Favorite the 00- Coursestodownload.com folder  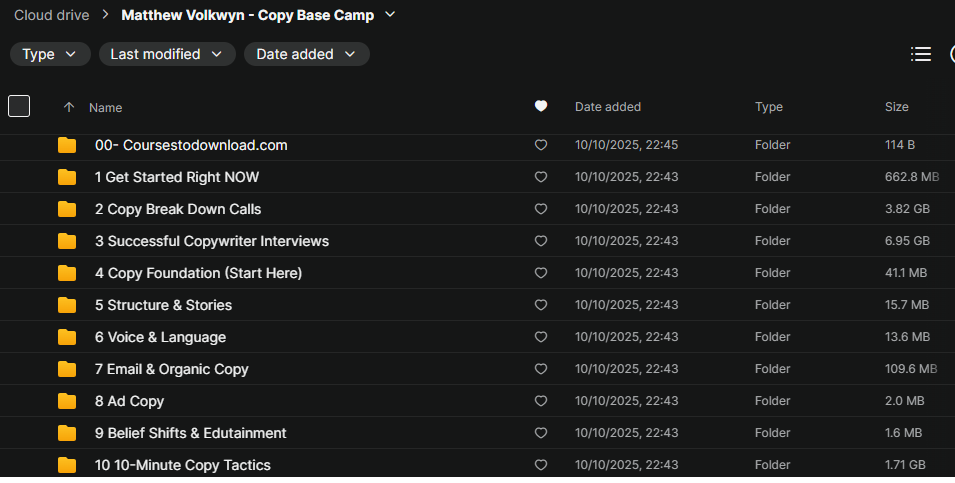coord(541,145)
